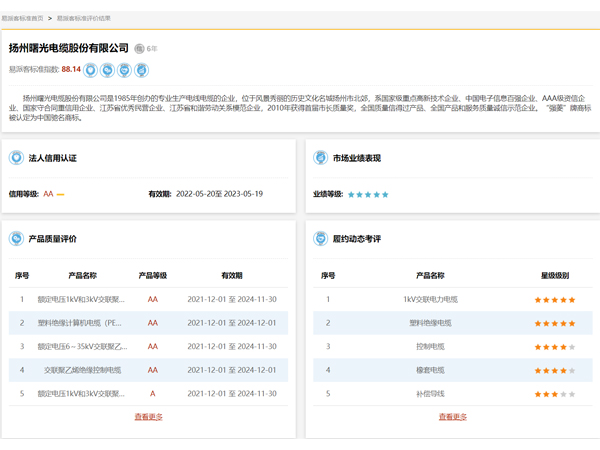600x450 pixels.
Task: Click the 产品名称 header in 产品质量评价
Action: [x=82, y=276]
